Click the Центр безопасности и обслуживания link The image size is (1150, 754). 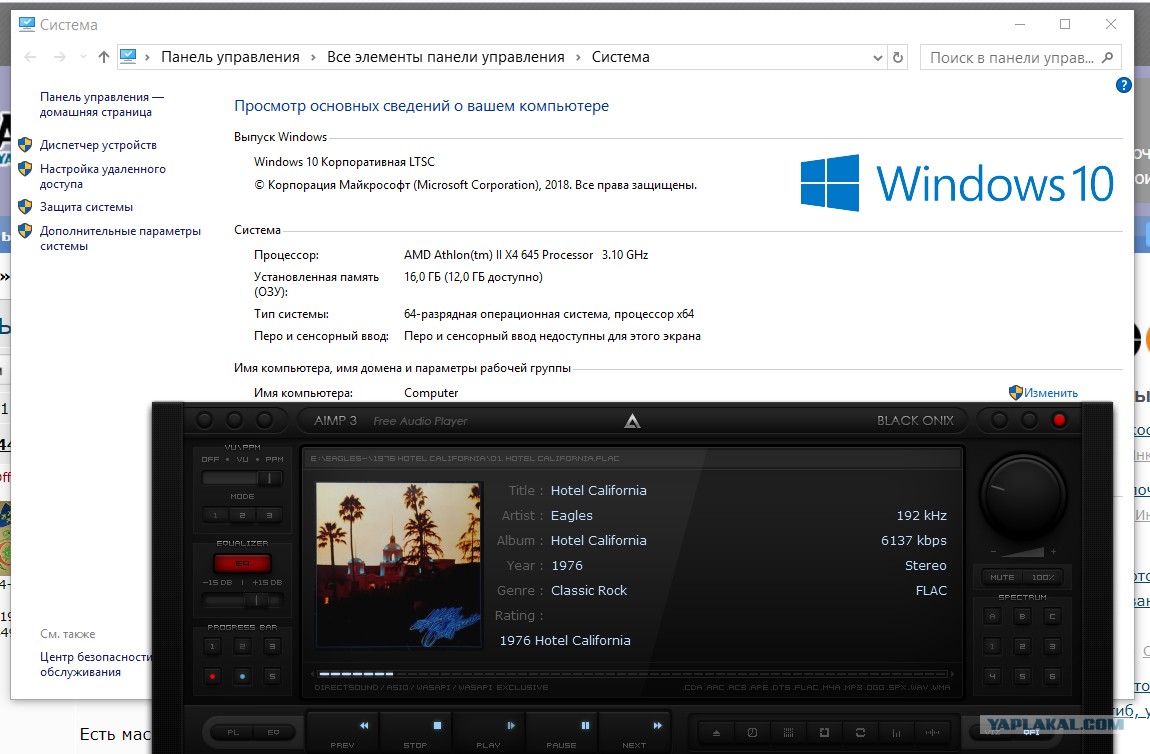click(x=97, y=665)
